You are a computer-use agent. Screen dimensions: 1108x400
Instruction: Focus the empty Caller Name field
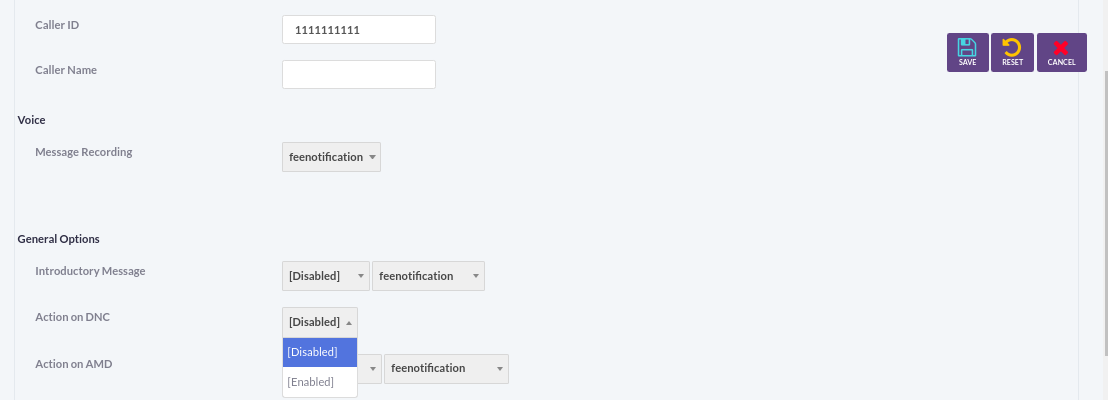359,74
